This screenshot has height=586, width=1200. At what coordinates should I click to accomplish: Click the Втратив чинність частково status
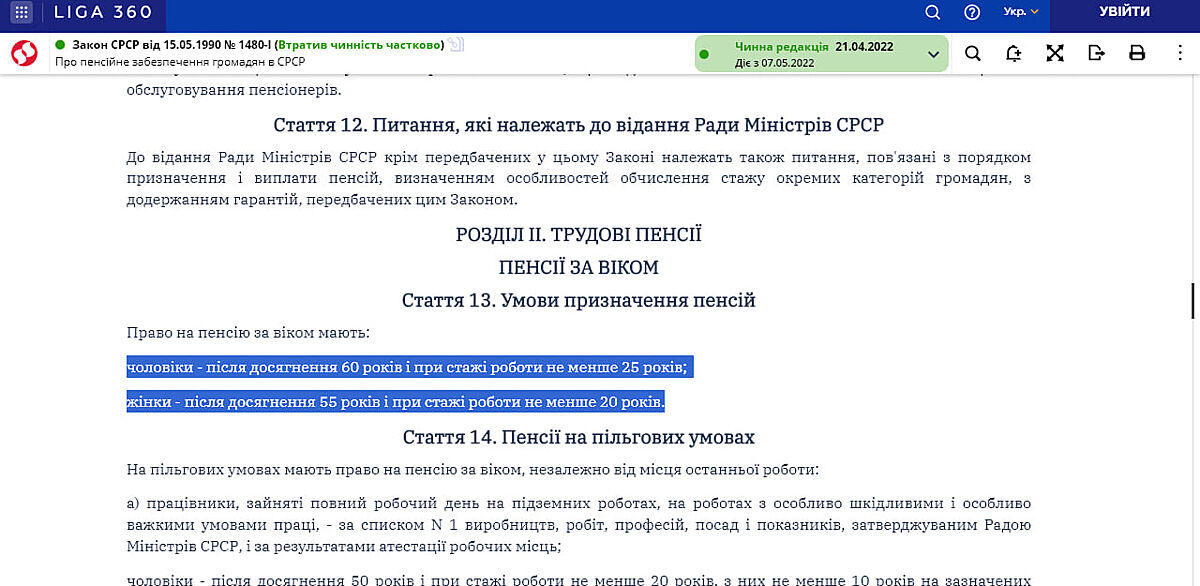point(360,45)
